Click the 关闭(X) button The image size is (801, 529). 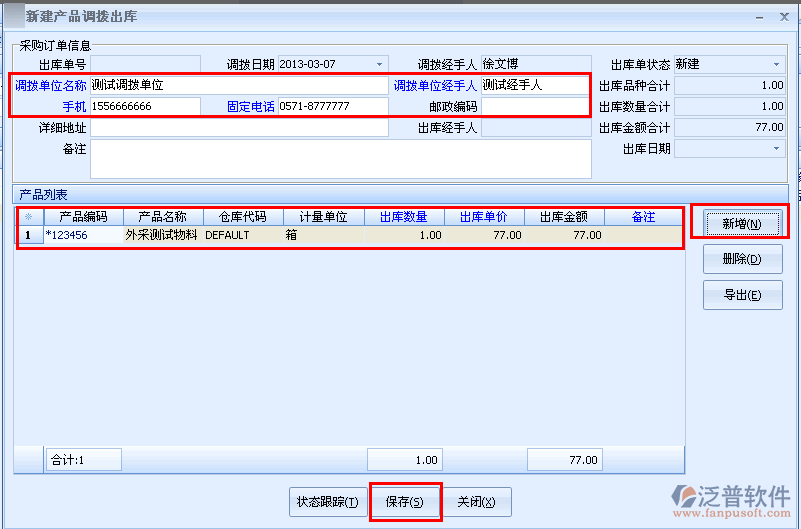pyautogui.click(x=476, y=502)
